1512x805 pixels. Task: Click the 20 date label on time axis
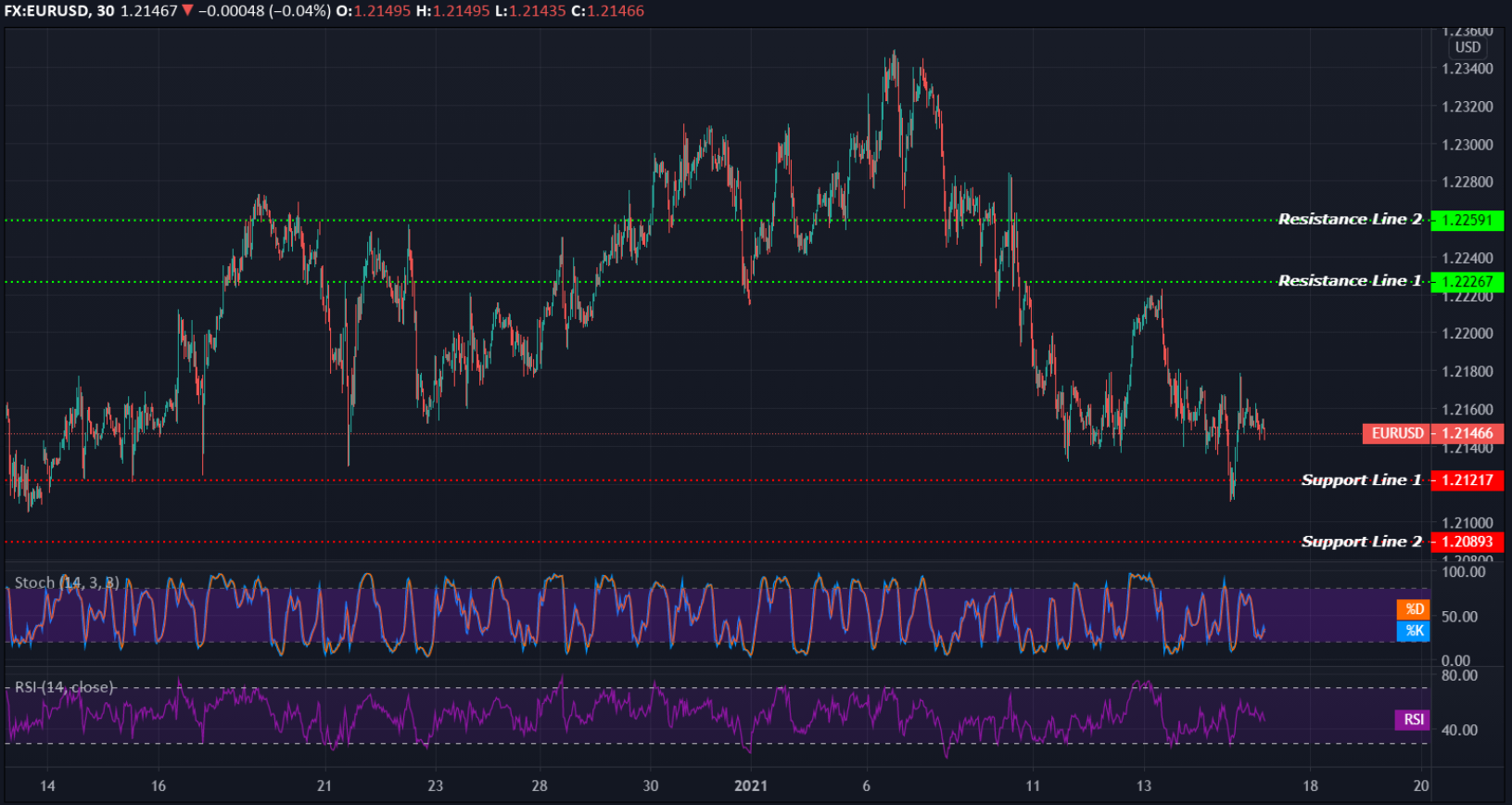tap(1421, 786)
